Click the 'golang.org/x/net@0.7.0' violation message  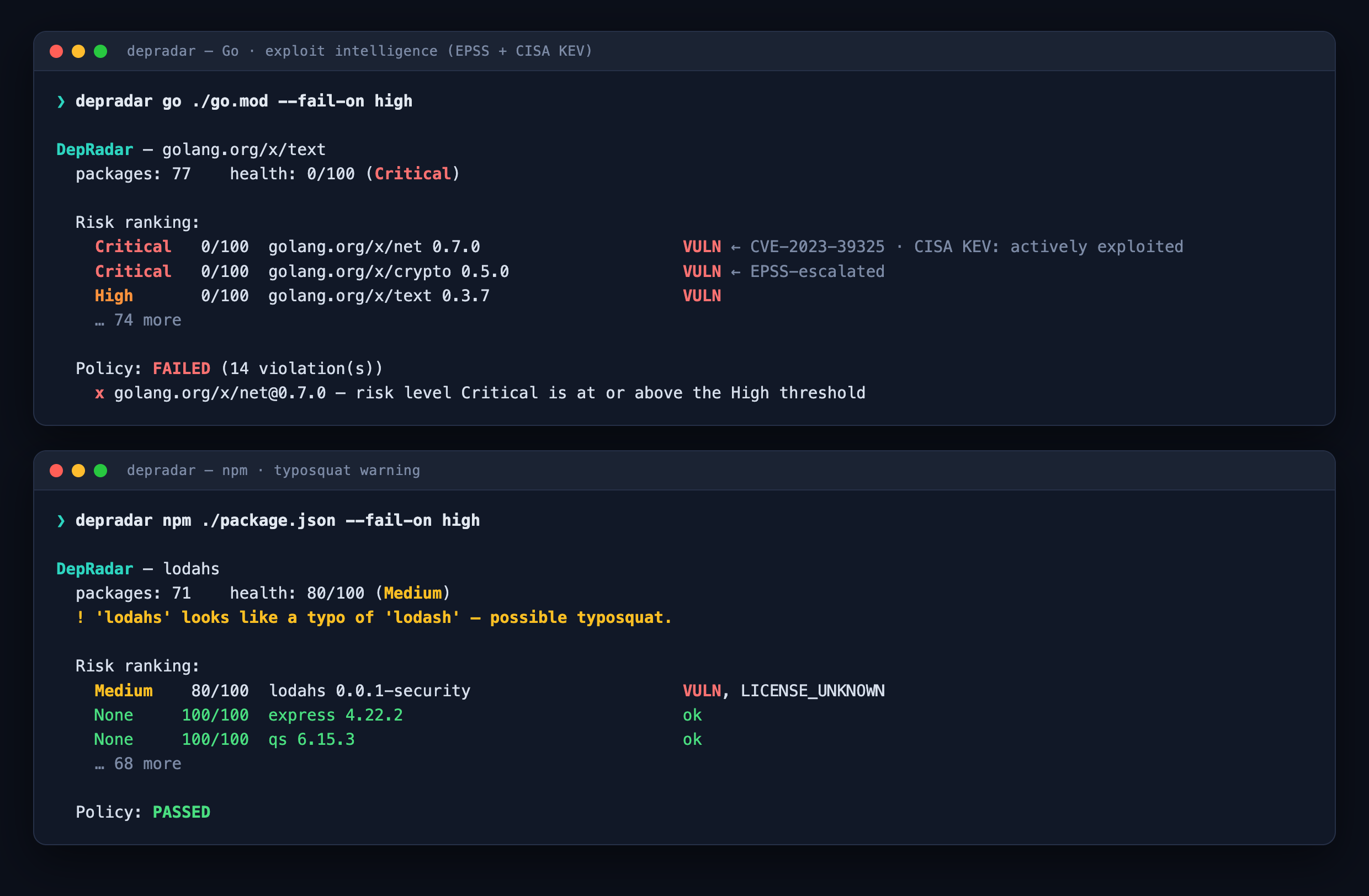click(490, 393)
